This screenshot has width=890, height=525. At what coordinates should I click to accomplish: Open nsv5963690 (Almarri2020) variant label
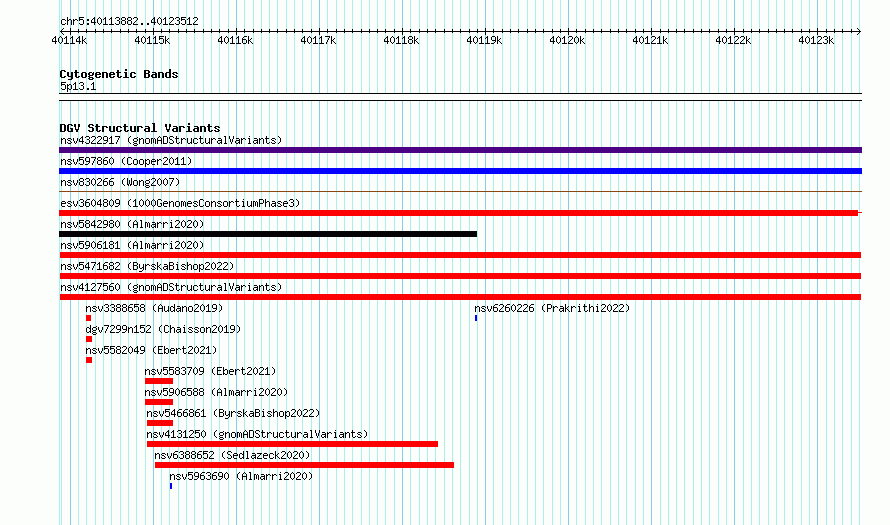241,476
